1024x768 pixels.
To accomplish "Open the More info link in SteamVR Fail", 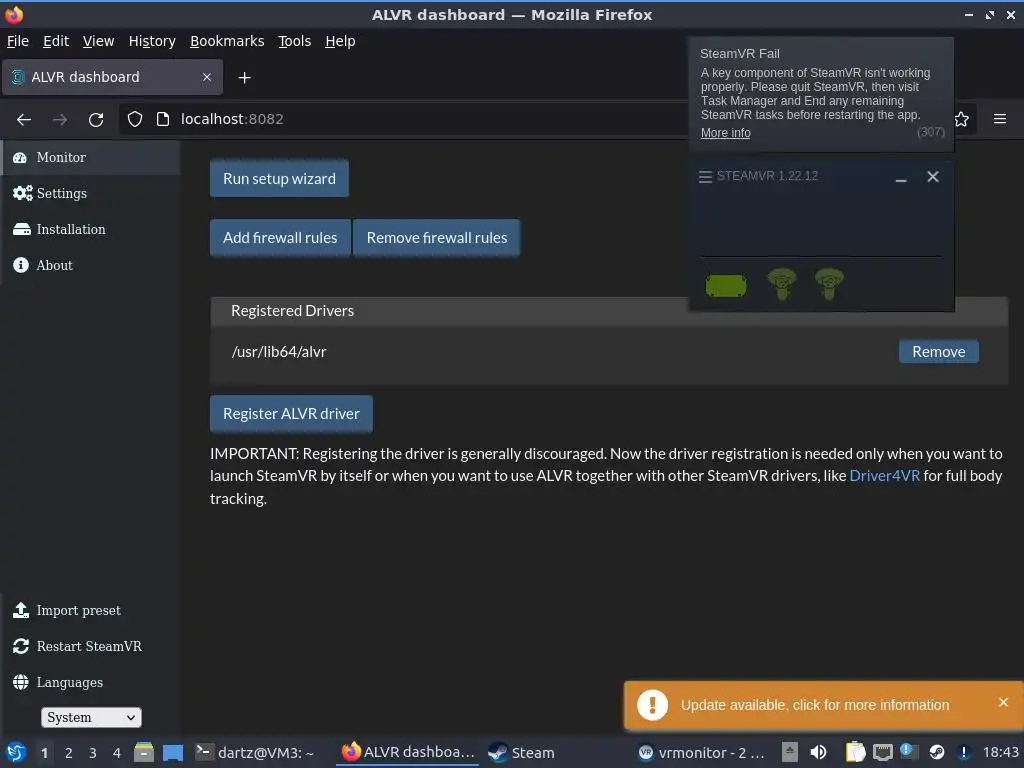I will click(726, 133).
